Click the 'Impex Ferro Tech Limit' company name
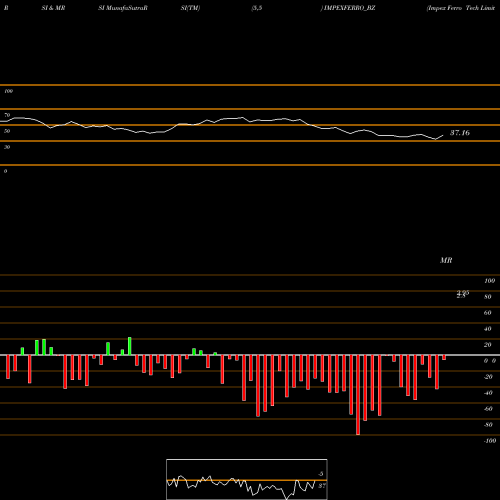The height and width of the screenshot is (500, 500). (461, 8)
